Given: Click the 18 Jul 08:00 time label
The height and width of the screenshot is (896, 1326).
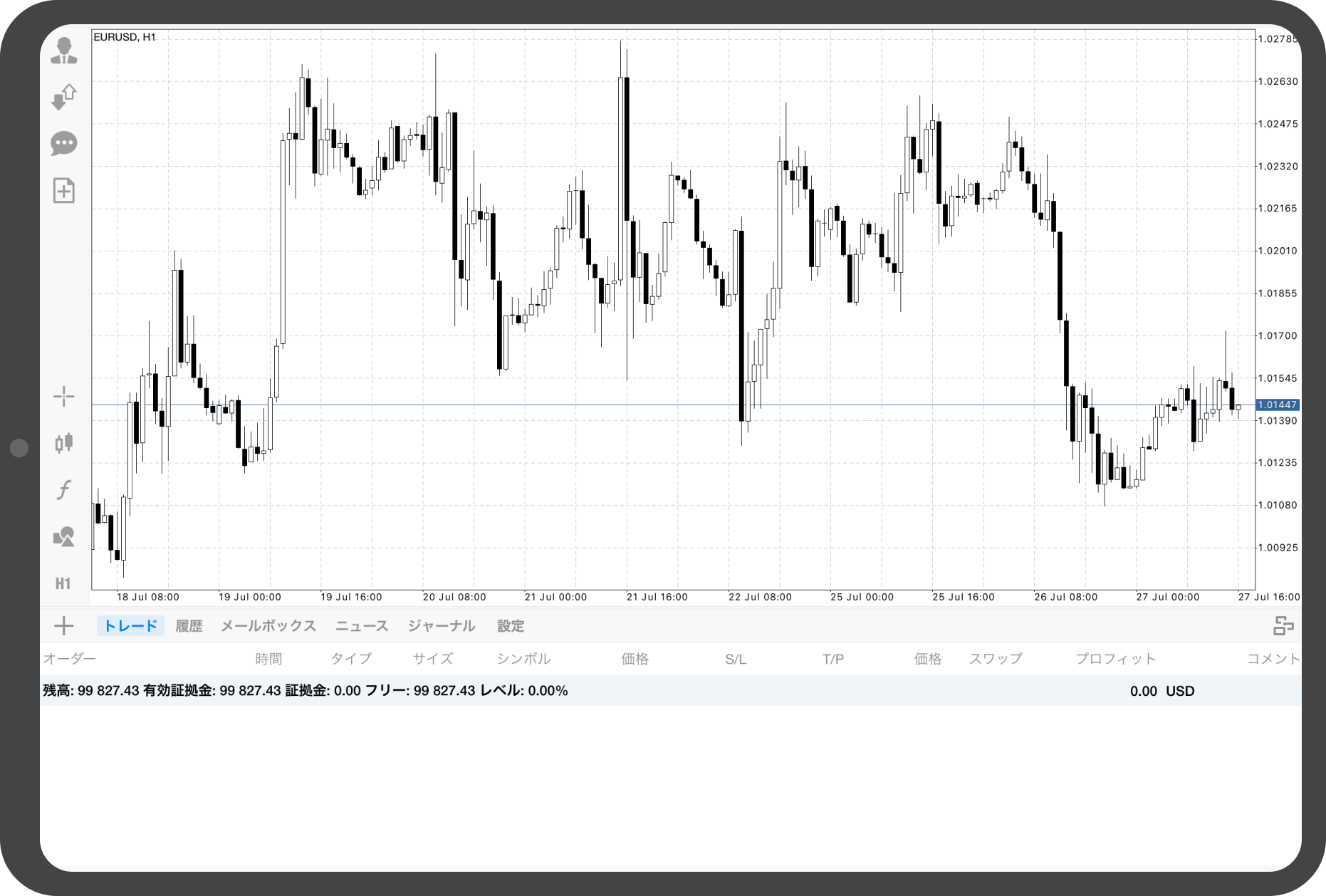Looking at the screenshot, I should (x=148, y=597).
